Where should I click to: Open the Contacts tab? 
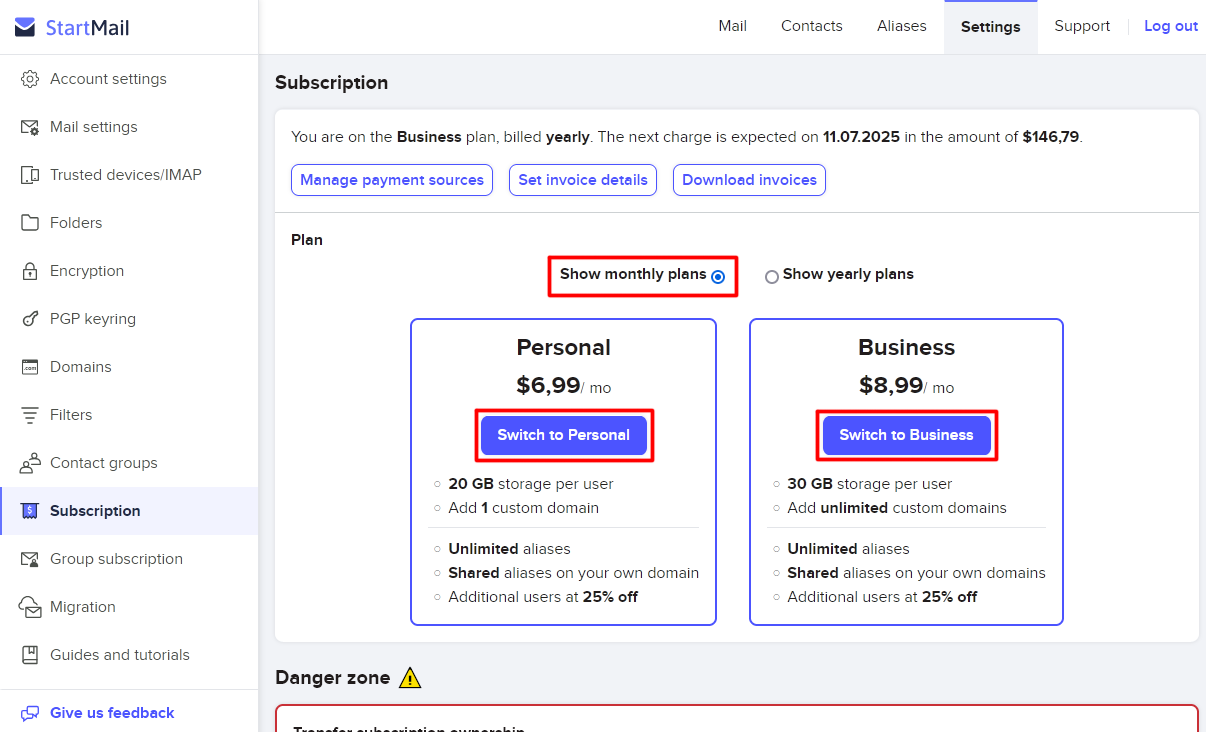[811, 26]
